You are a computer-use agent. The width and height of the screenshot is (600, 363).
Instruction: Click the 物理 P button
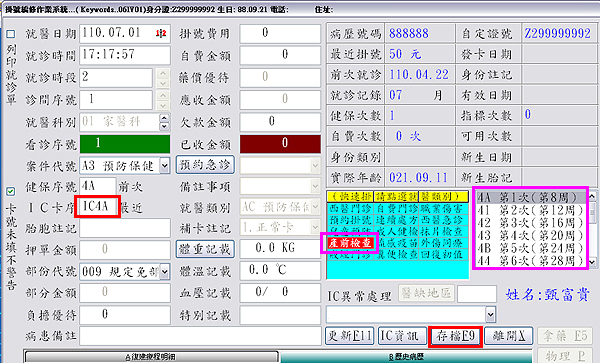(x=565, y=355)
